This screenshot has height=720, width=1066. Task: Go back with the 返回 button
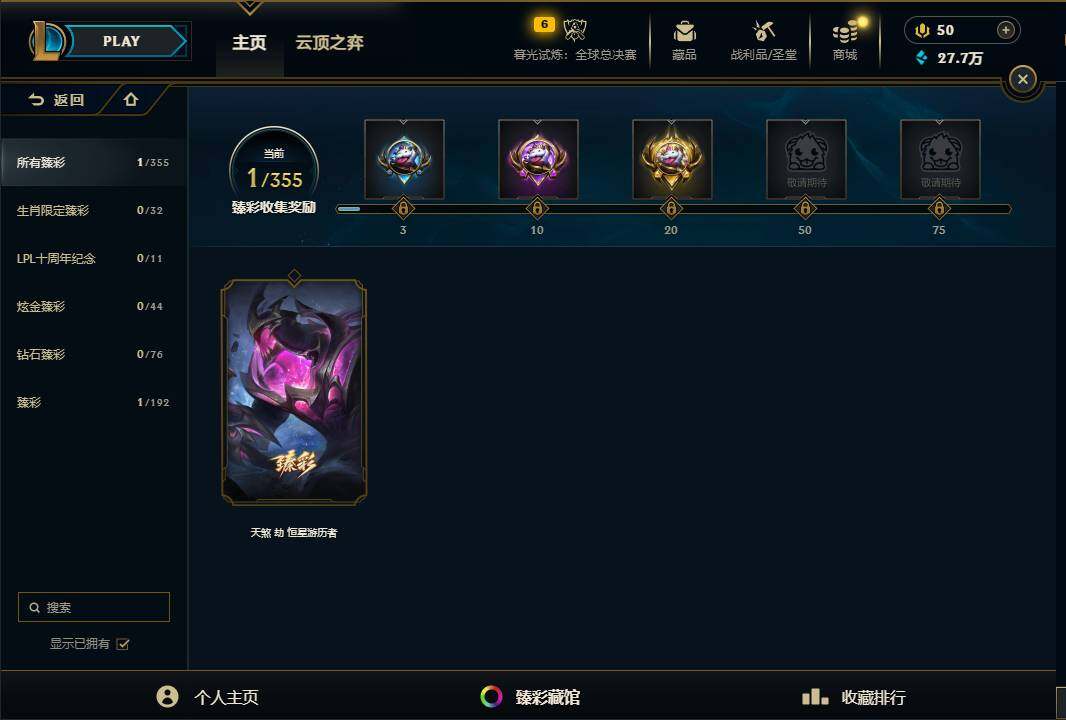[56, 100]
